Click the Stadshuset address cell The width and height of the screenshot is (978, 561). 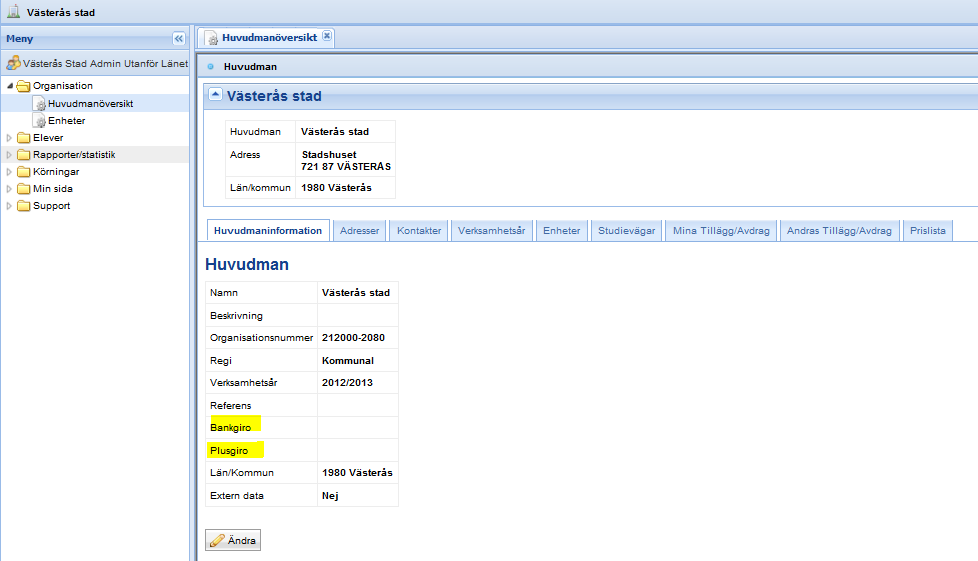tap(346, 160)
